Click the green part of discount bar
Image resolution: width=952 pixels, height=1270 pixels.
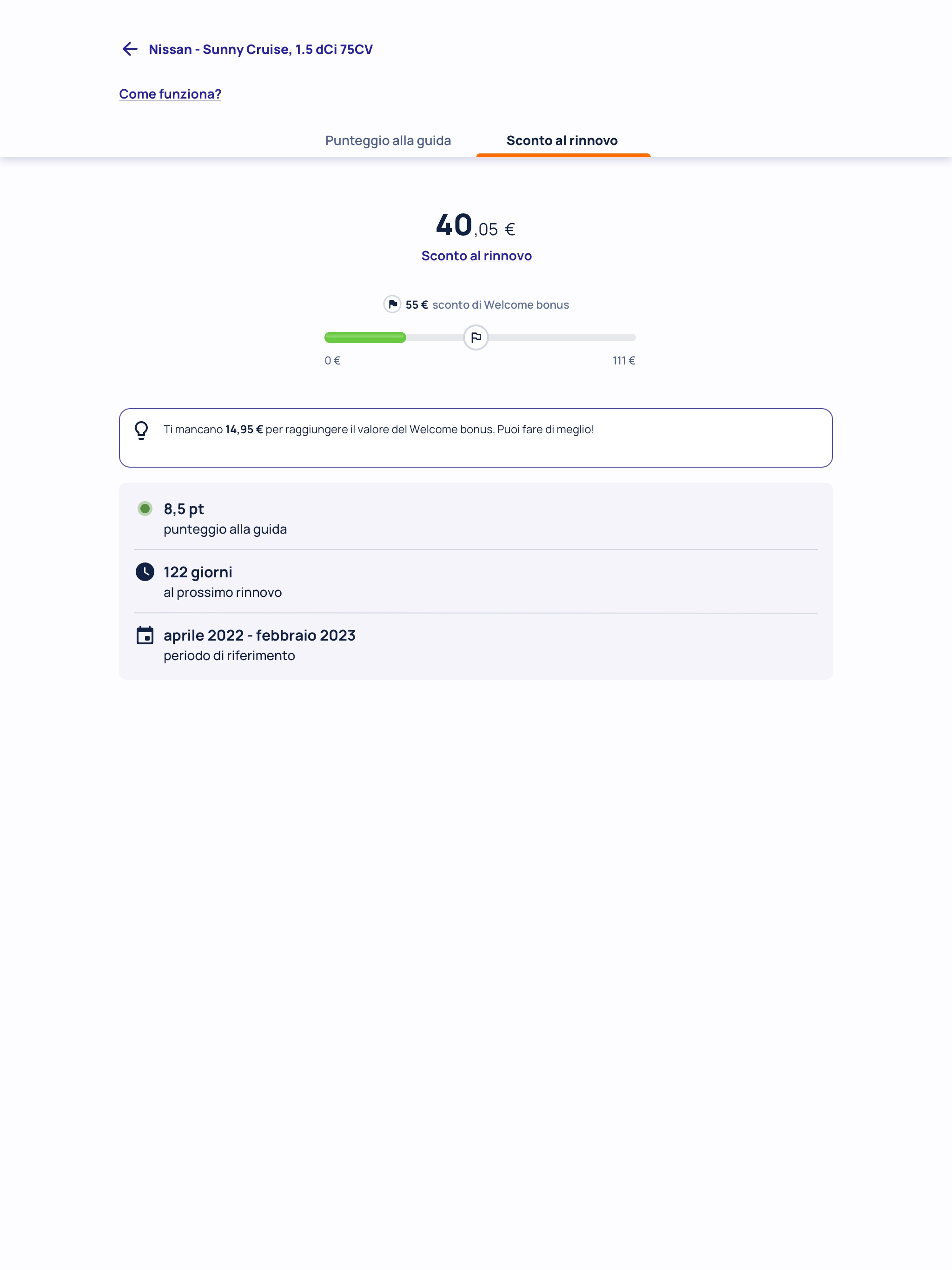[x=365, y=337]
